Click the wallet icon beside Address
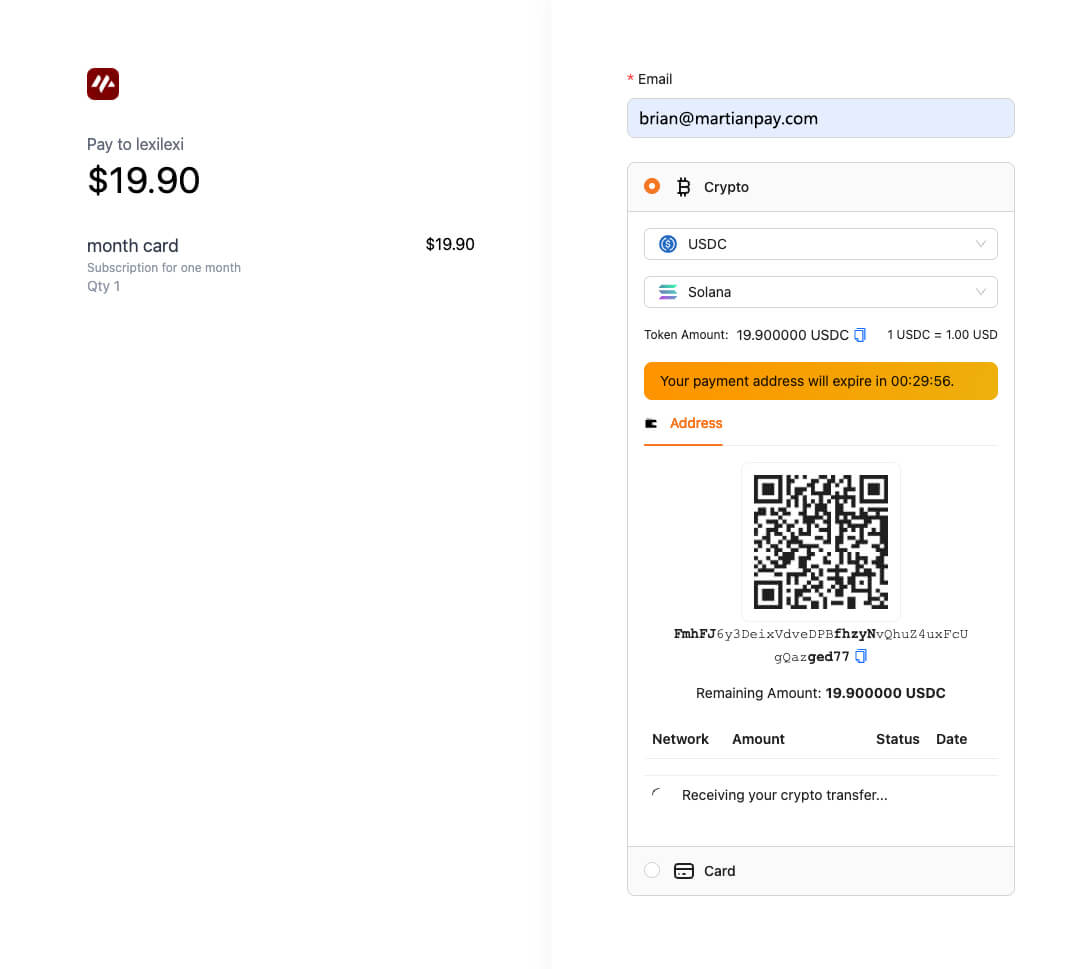Screen dimensions: 1067x969 coord(652,423)
